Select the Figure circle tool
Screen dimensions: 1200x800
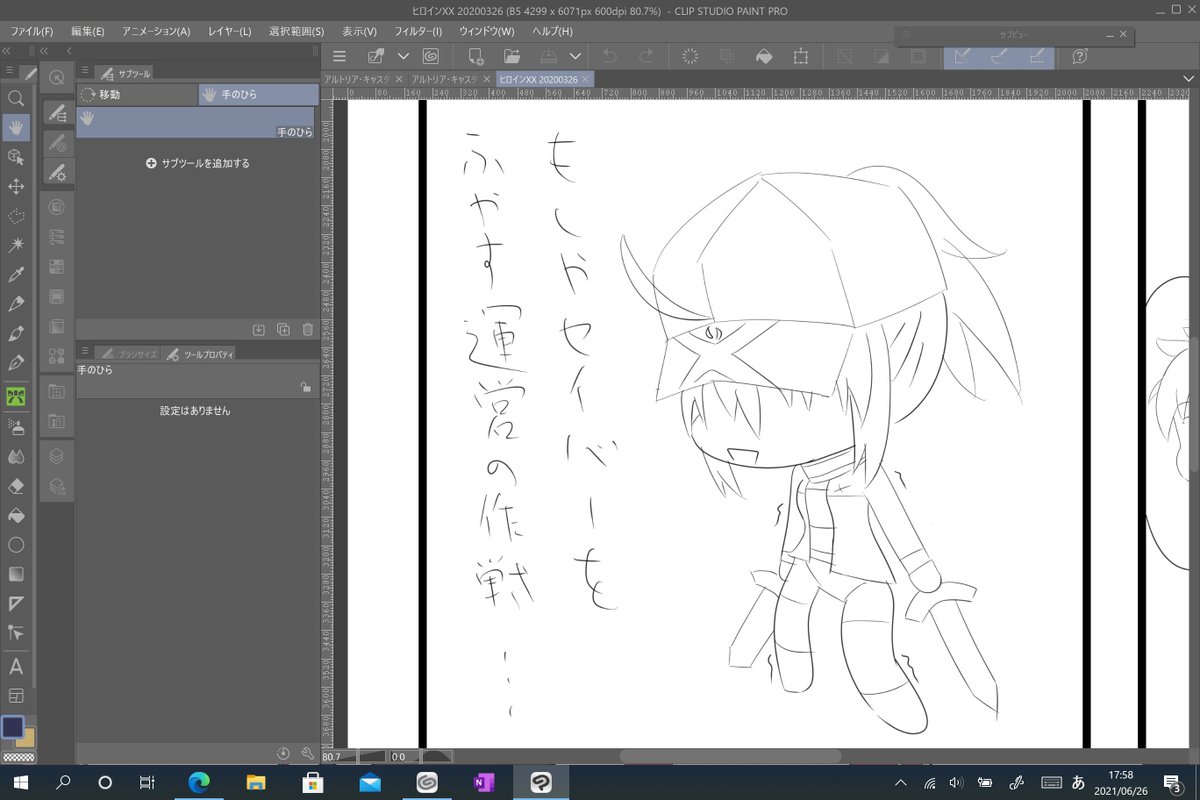[x=16, y=545]
